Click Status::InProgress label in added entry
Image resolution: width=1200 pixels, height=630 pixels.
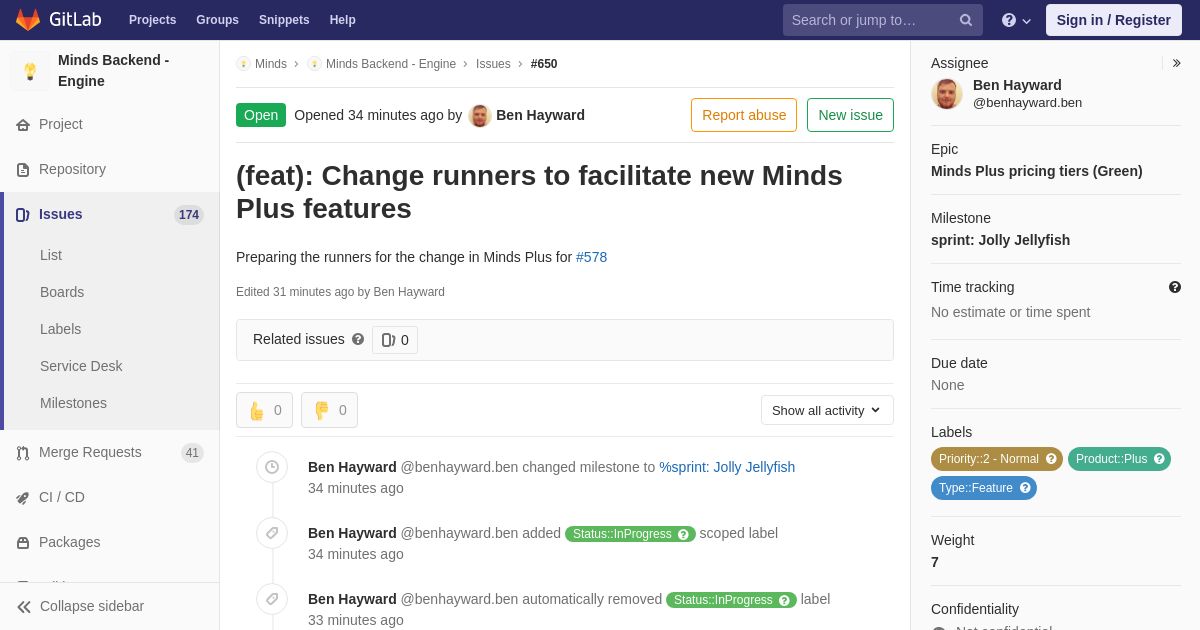pos(630,534)
